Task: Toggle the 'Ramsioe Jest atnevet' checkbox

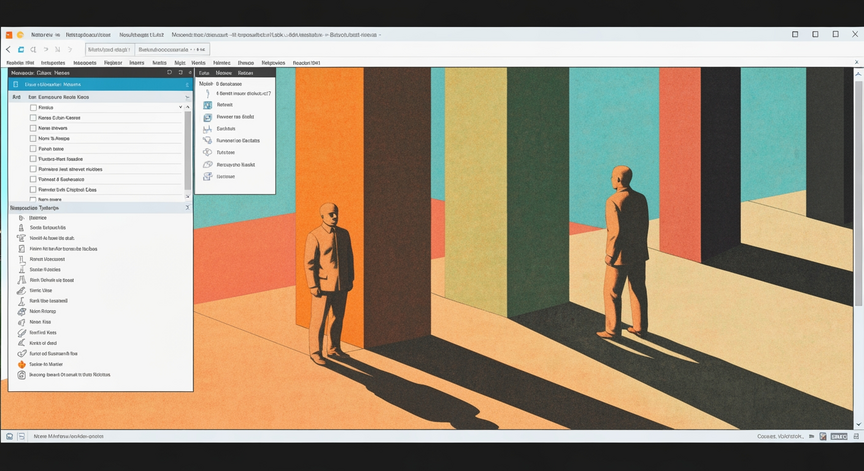Action: point(33,169)
